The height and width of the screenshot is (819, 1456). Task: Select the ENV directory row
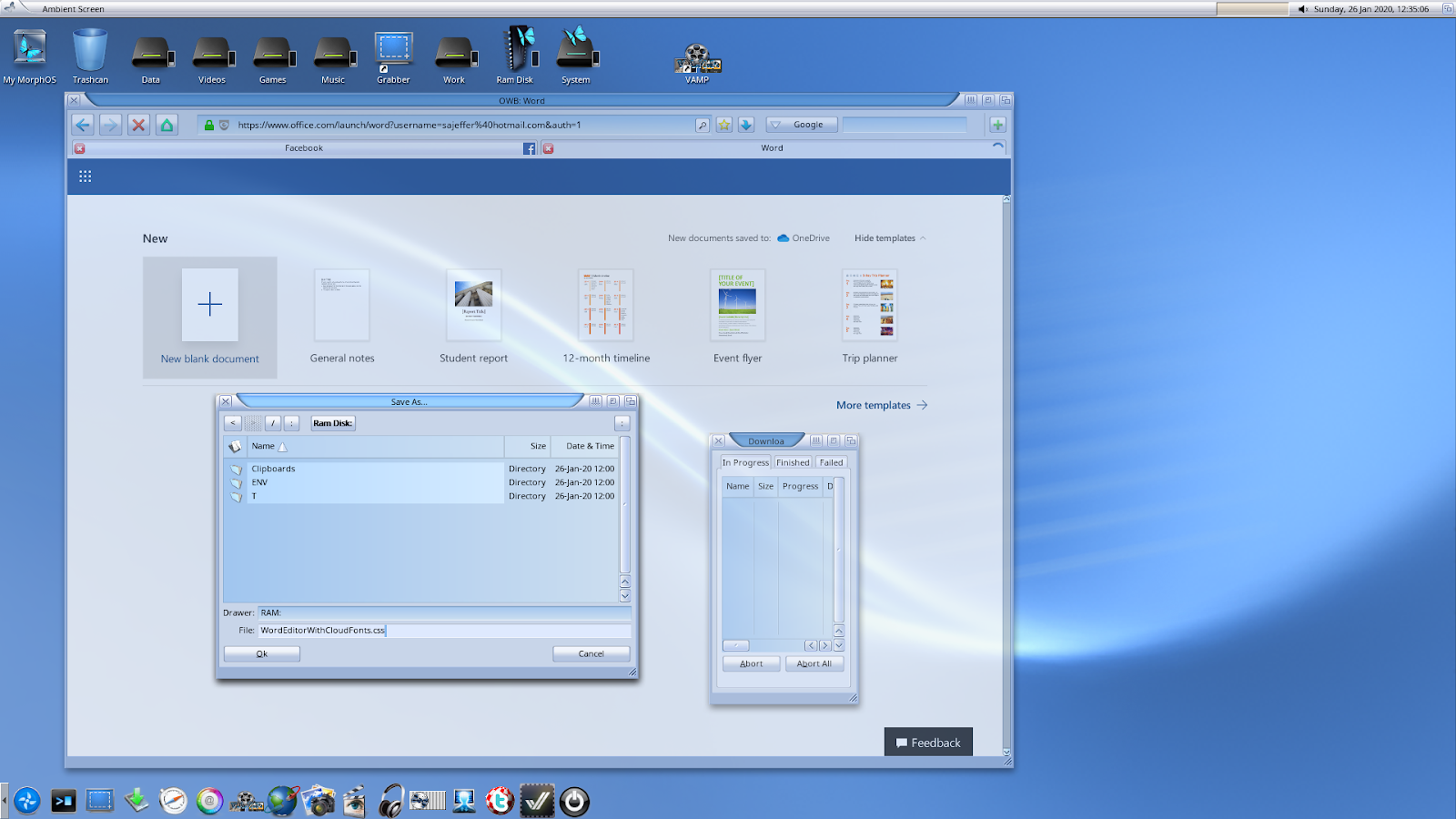click(421, 482)
